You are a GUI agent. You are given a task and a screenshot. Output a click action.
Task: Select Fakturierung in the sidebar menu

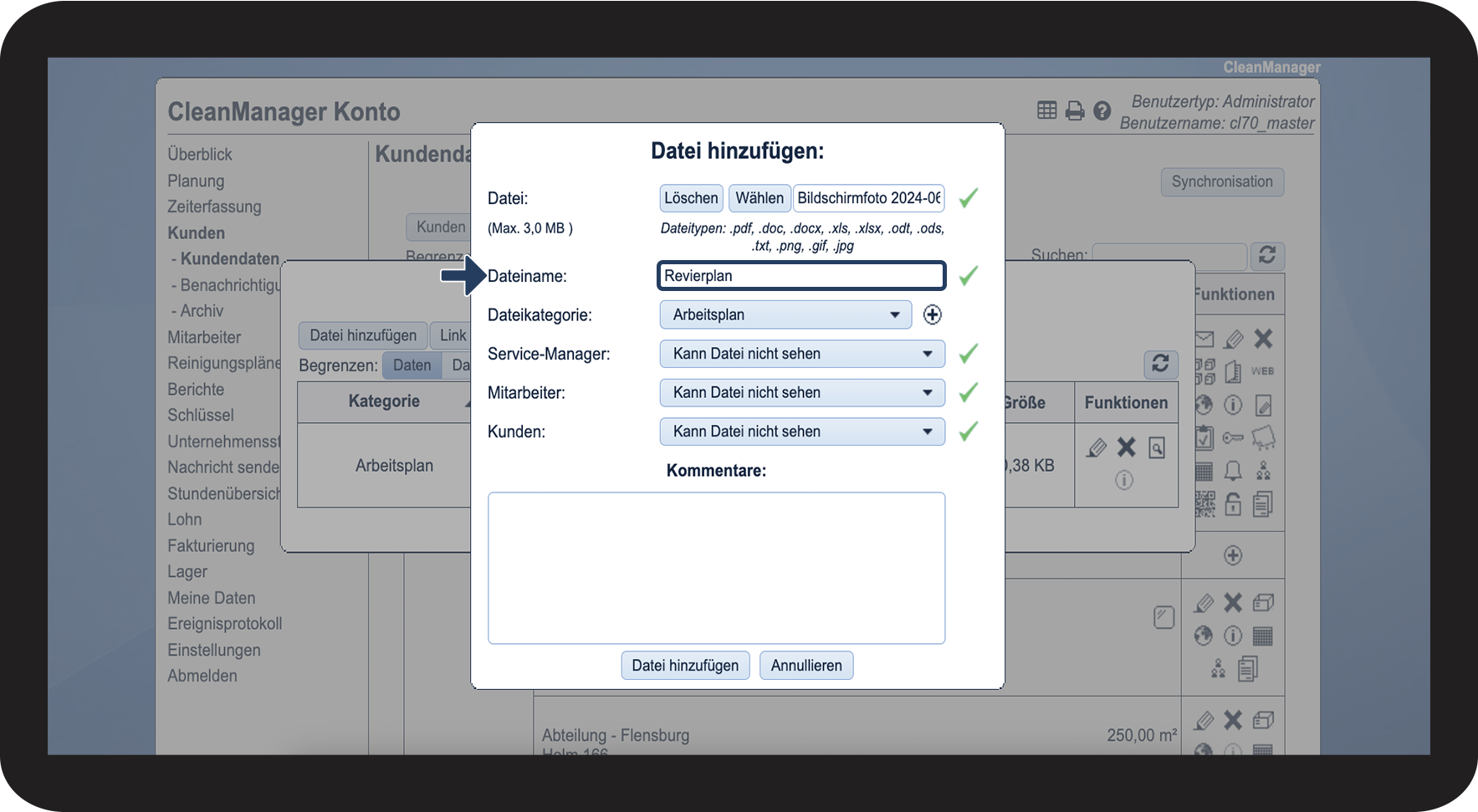pyautogui.click(x=211, y=546)
